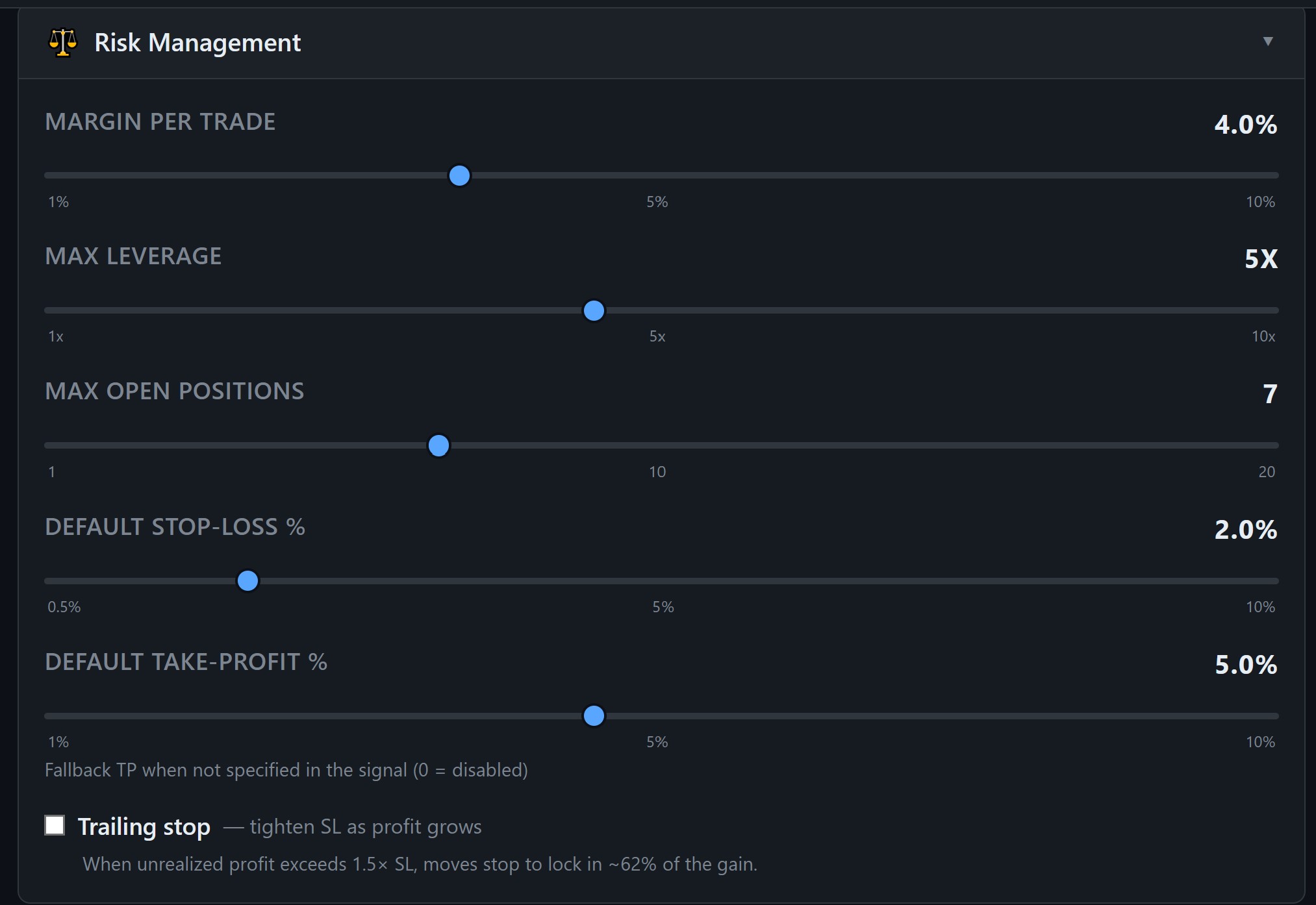The height and width of the screenshot is (905, 1316).
Task: Click the 5.0% take-profit value
Action: tap(1245, 665)
